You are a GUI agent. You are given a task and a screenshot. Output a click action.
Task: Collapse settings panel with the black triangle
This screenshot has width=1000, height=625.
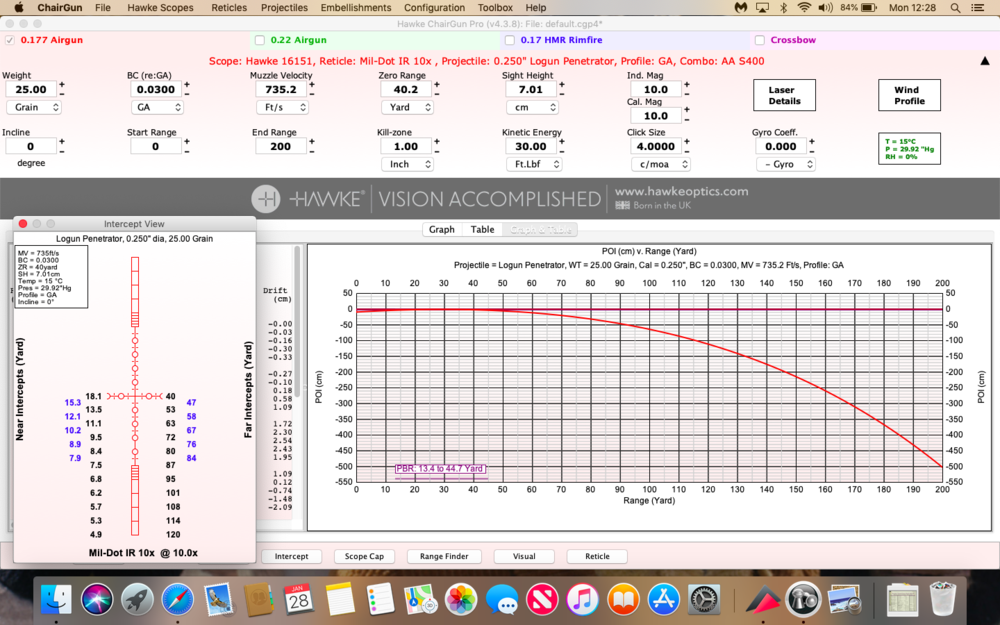tap(985, 61)
